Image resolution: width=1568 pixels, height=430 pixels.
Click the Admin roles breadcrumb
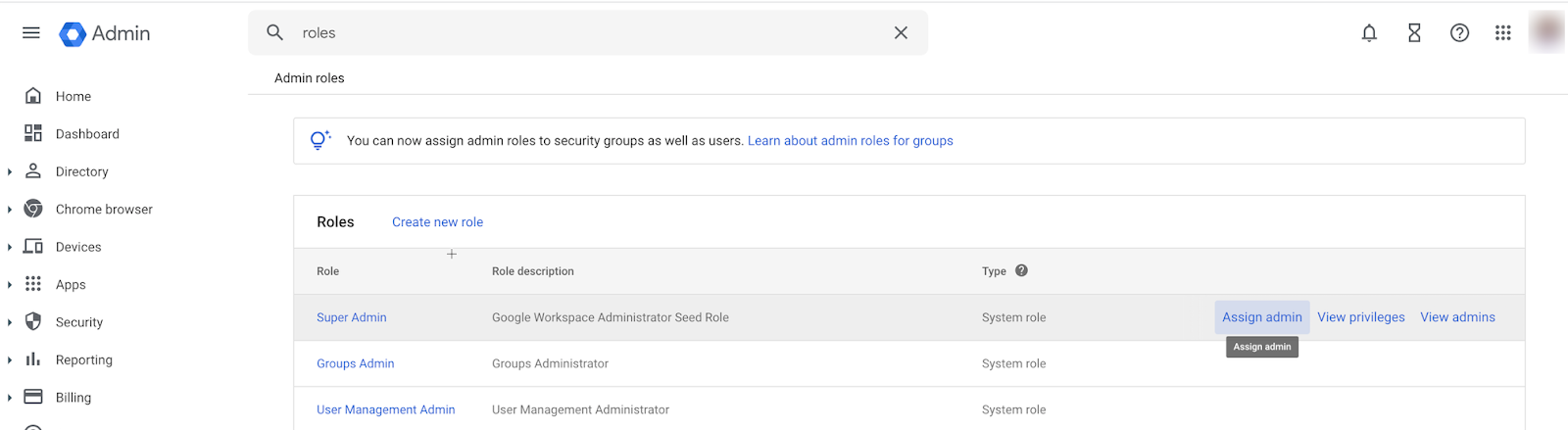(310, 78)
